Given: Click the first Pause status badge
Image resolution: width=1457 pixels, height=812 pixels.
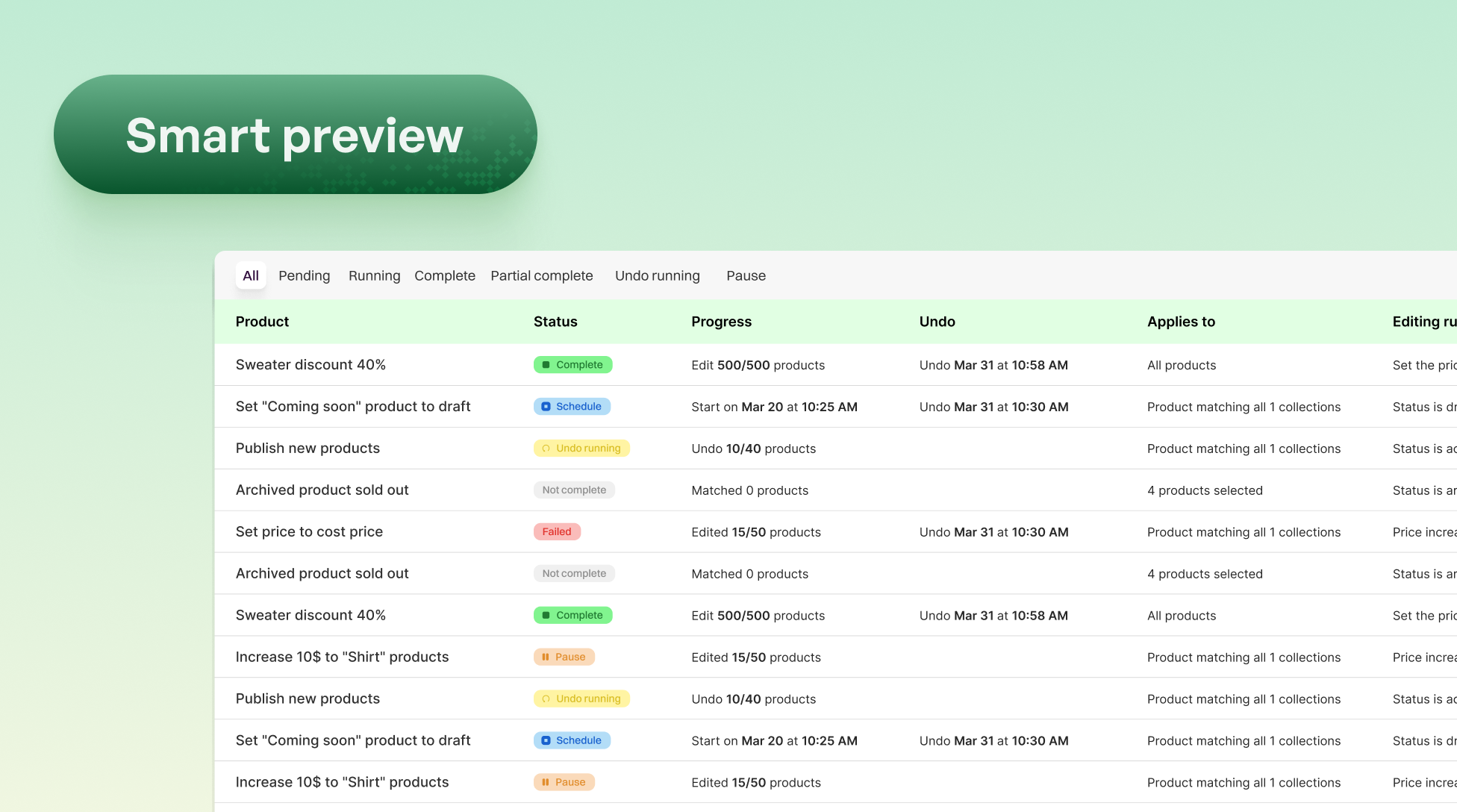Looking at the screenshot, I should [x=564, y=658].
